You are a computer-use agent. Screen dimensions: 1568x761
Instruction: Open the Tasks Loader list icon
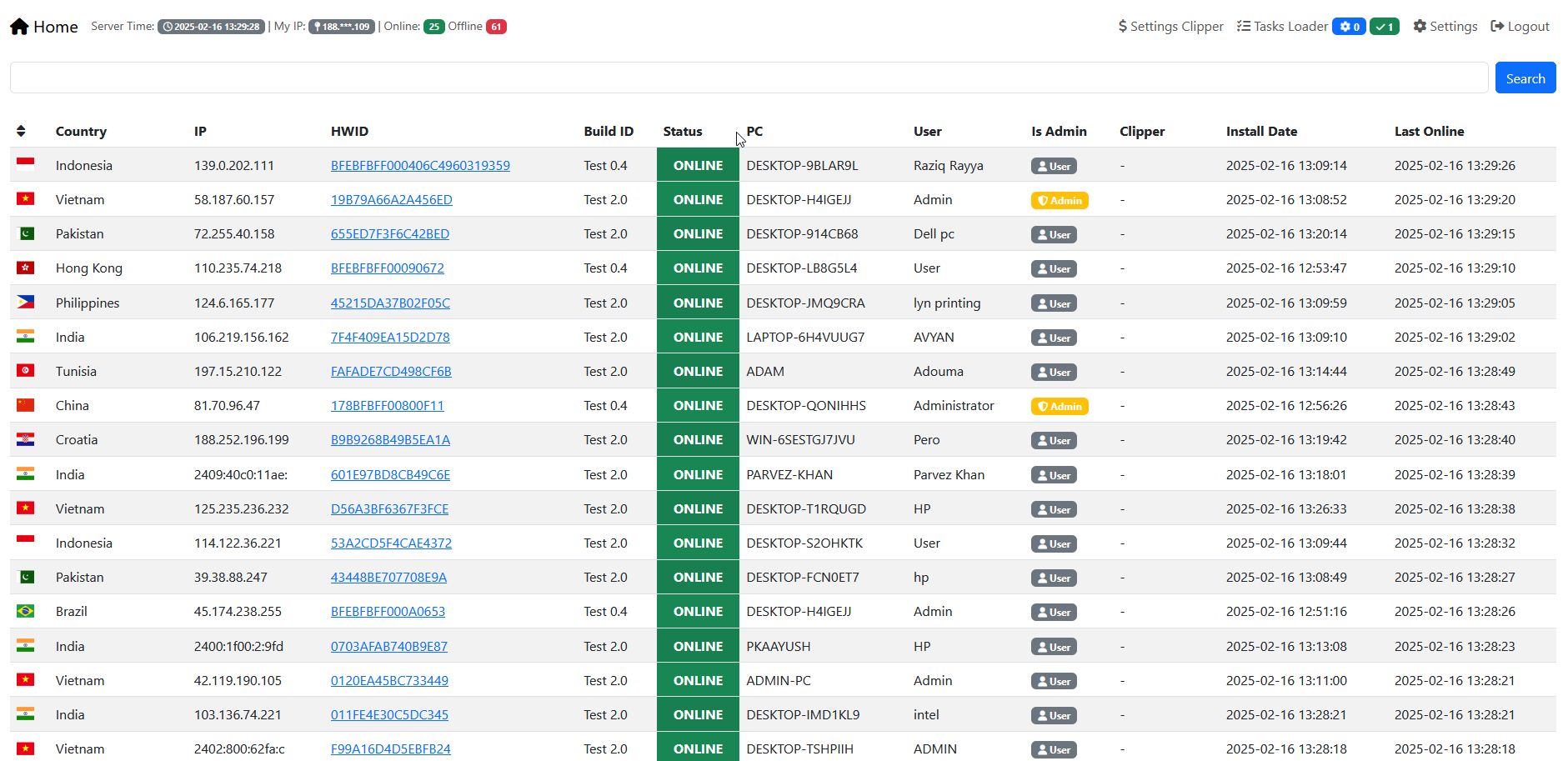click(x=1244, y=27)
